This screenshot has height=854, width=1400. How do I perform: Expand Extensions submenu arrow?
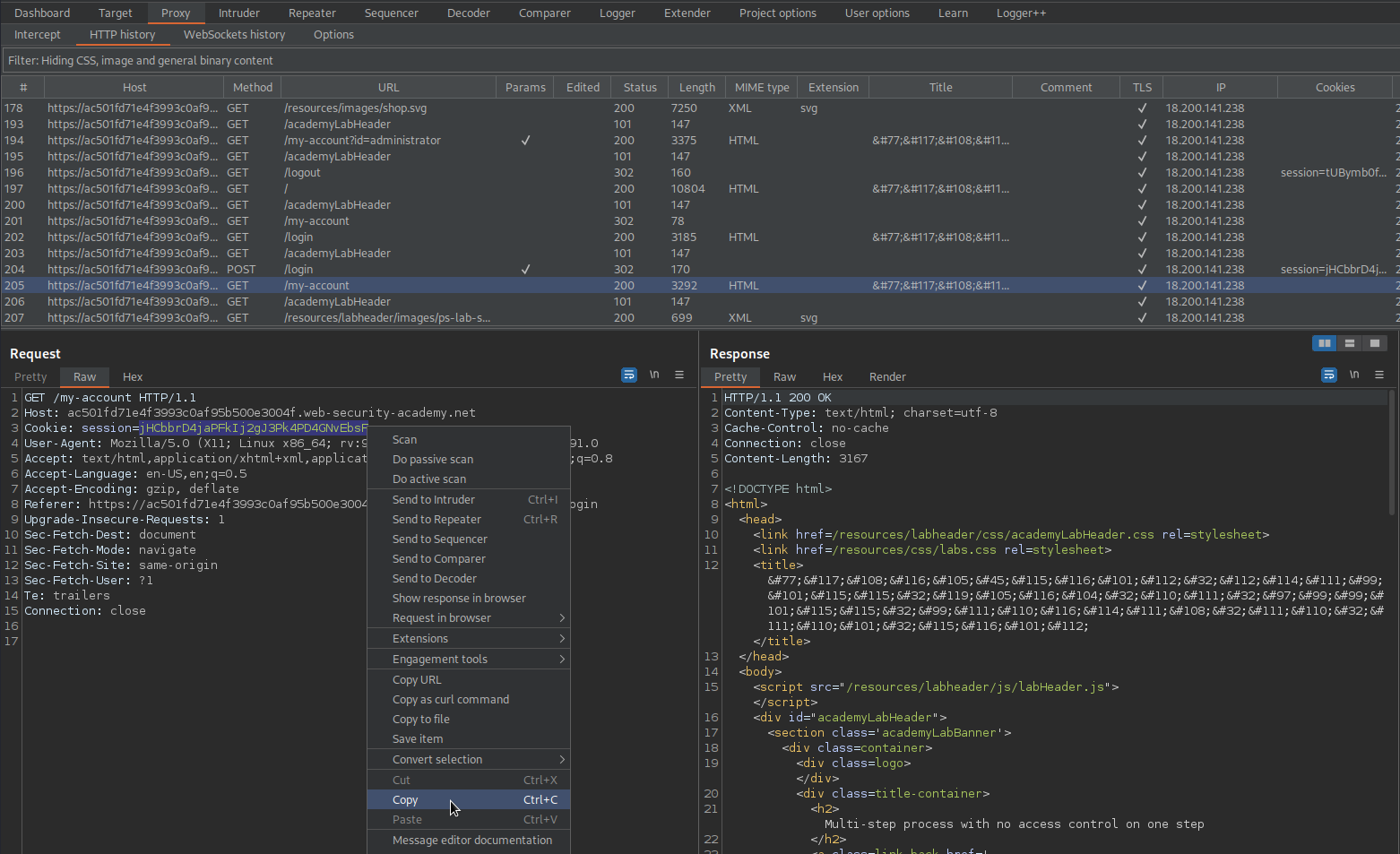pyautogui.click(x=562, y=638)
